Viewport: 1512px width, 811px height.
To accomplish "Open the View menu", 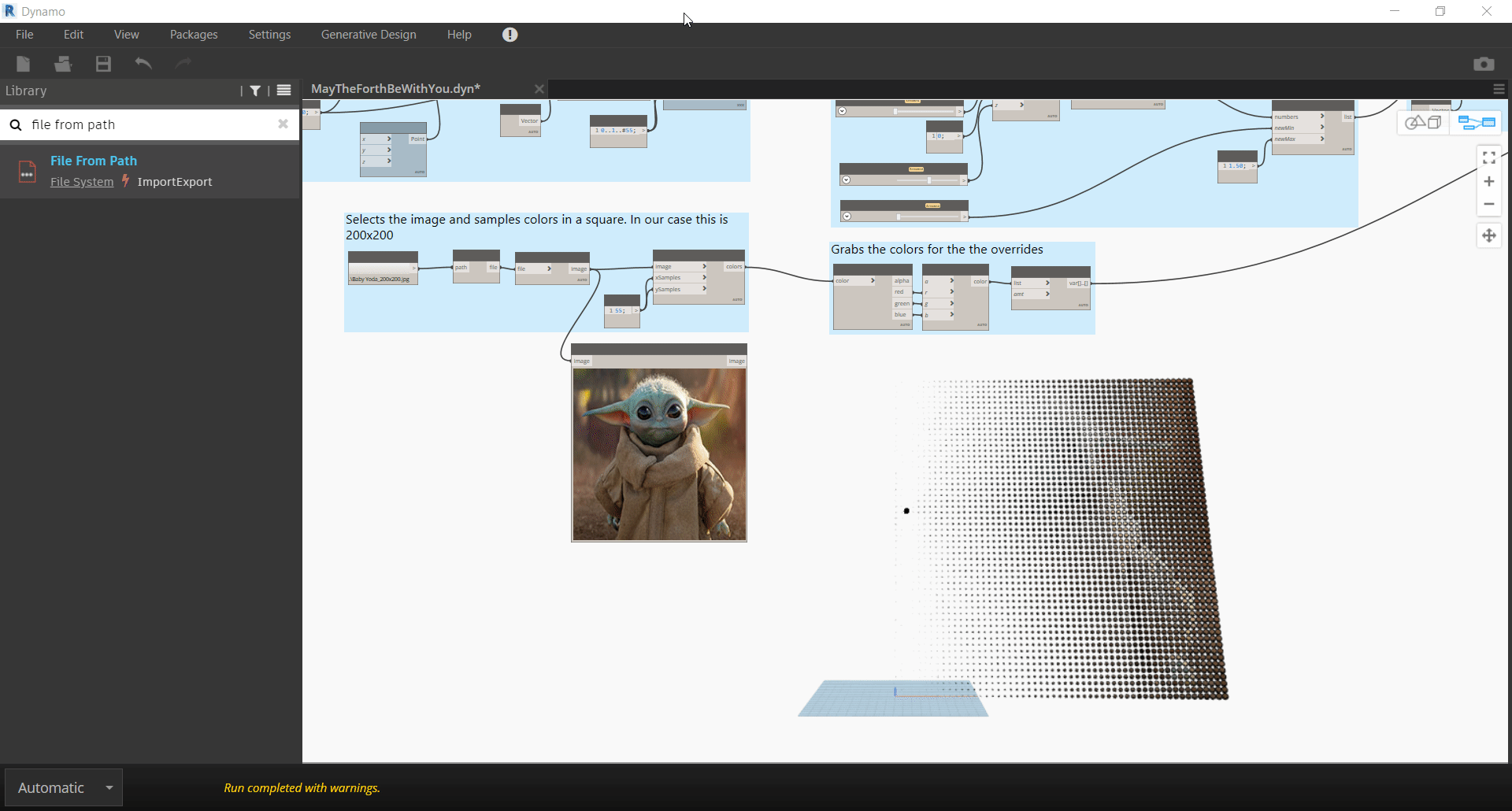I will coord(127,35).
